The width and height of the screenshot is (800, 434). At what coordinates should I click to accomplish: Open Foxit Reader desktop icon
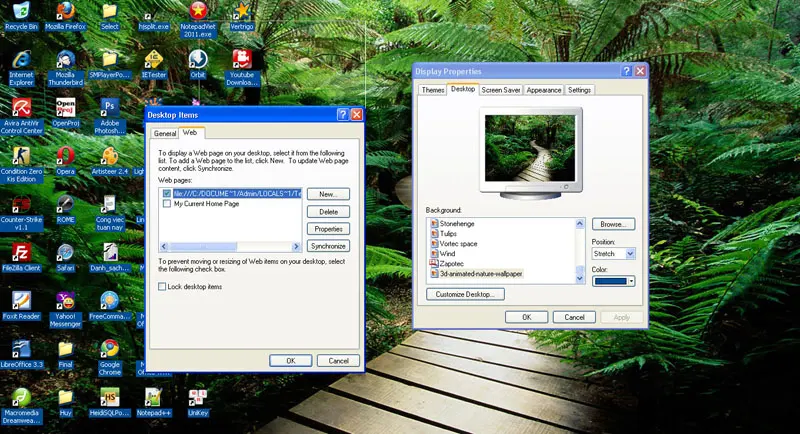tap(21, 306)
